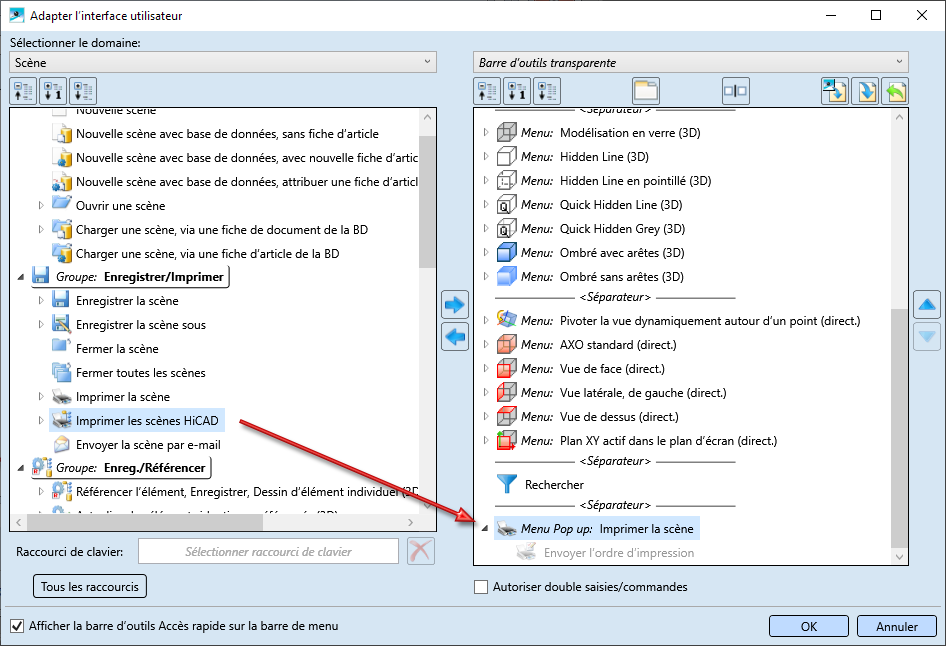
Task: Select Menu Pivoter la vue dynamiquement
Action: [x=691, y=321]
